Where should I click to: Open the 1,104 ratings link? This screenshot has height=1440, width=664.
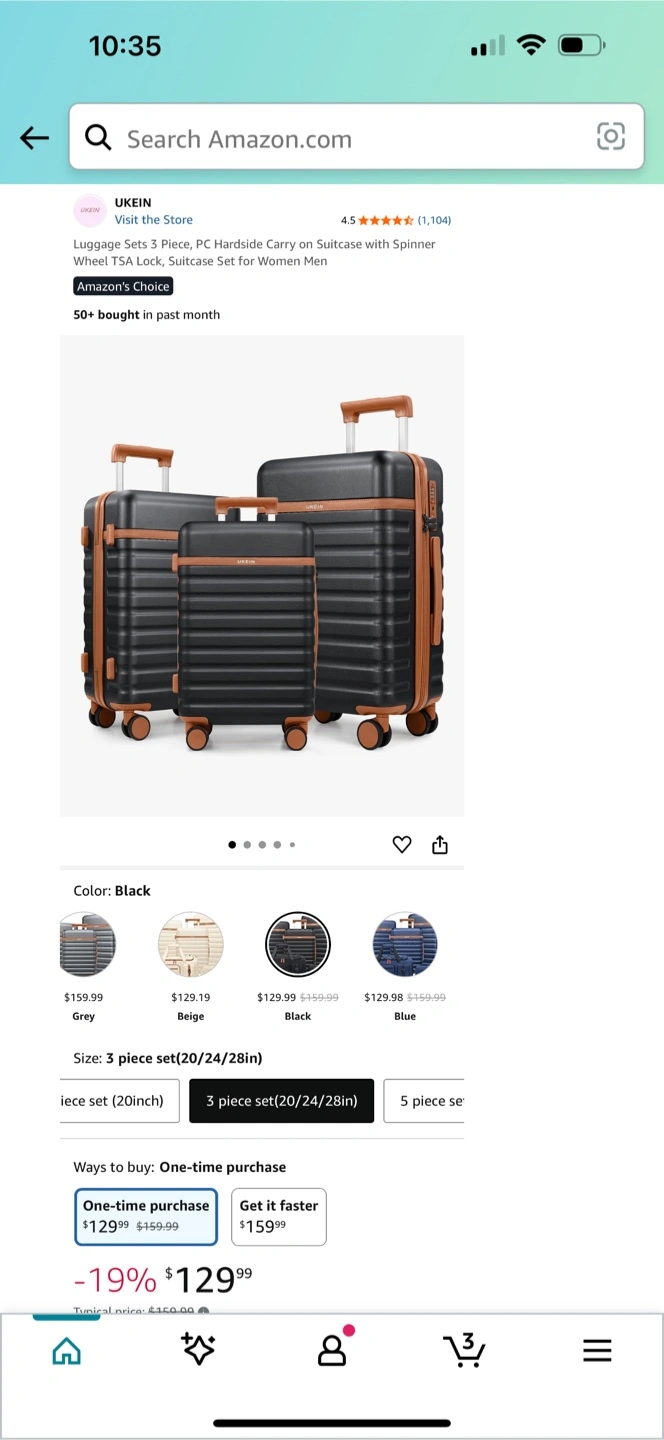click(434, 220)
